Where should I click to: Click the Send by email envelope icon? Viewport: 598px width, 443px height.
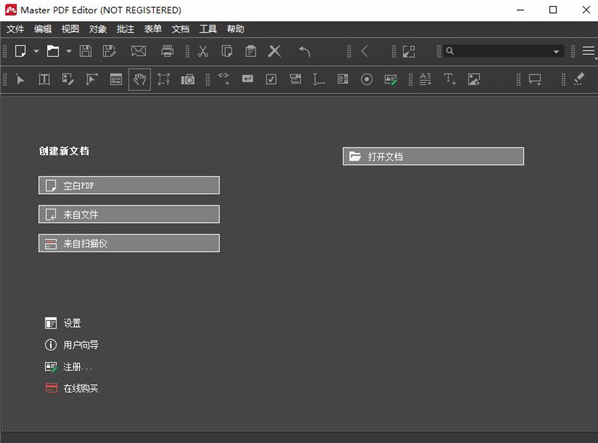coord(138,51)
